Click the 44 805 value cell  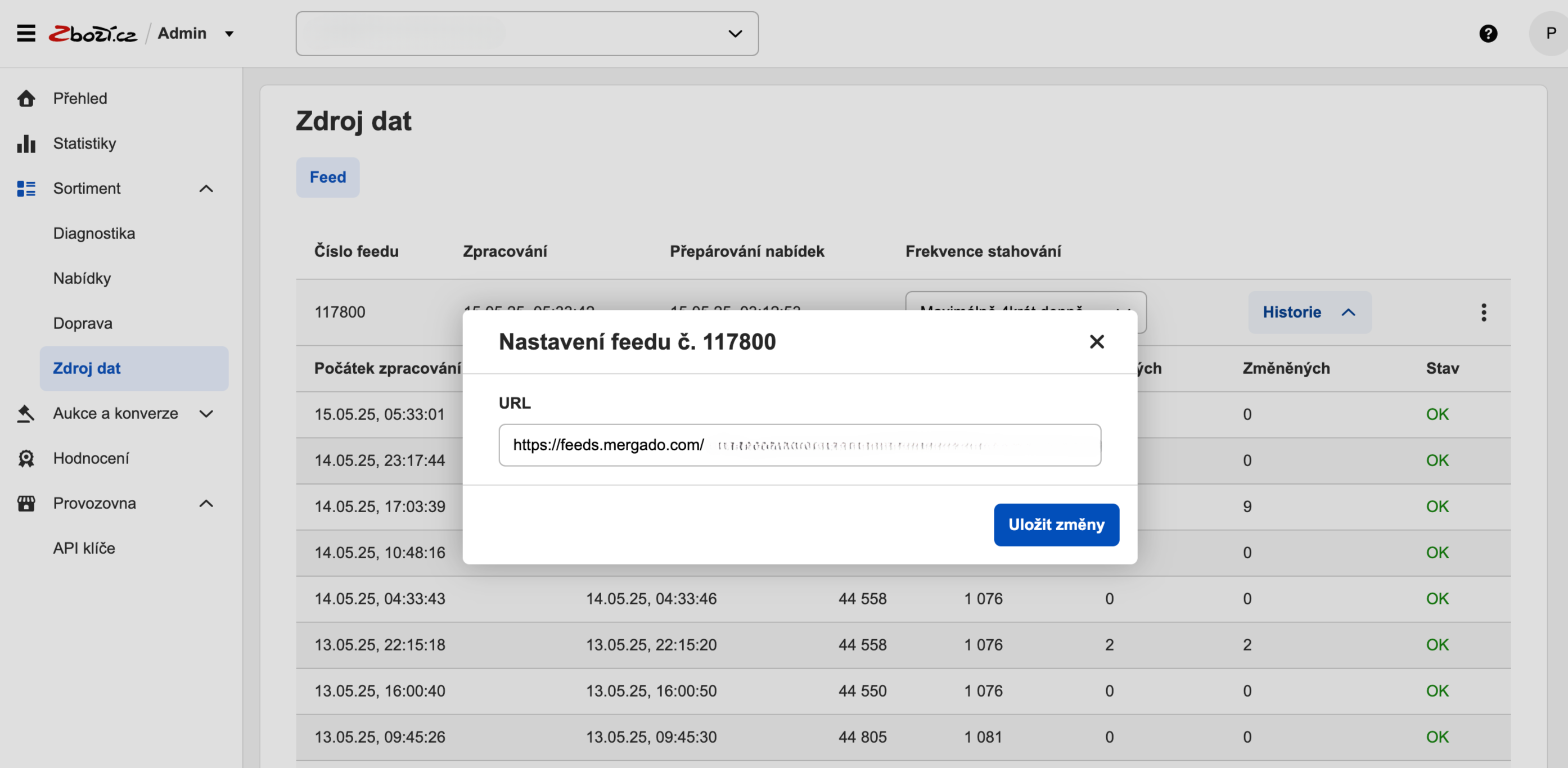tap(863, 738)
